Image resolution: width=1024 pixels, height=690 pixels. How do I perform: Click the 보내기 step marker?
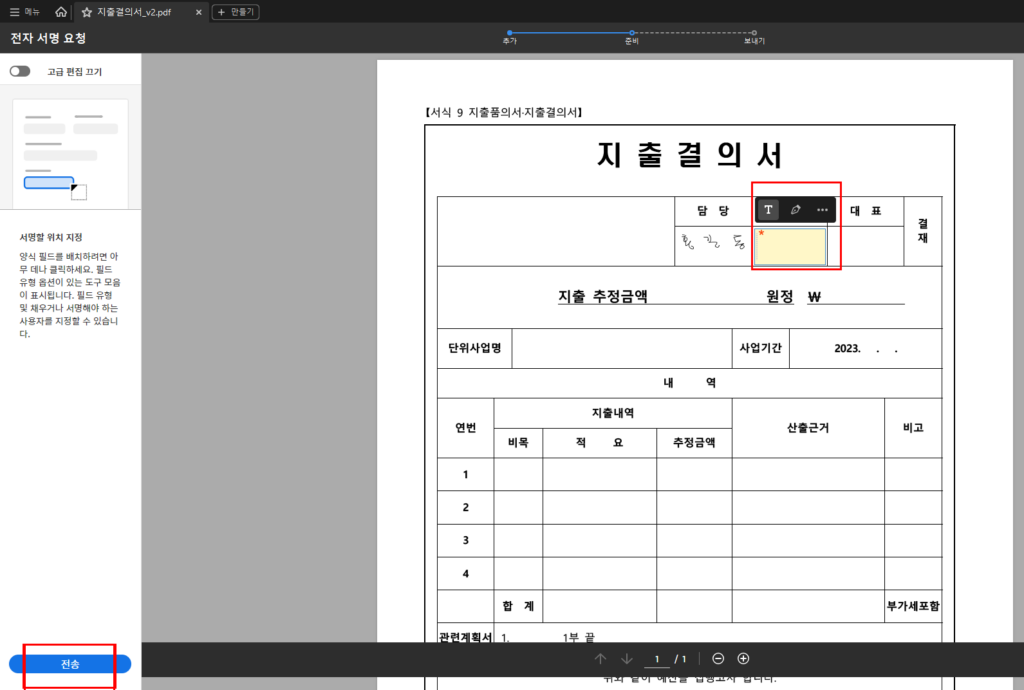[x=754, y=33]
